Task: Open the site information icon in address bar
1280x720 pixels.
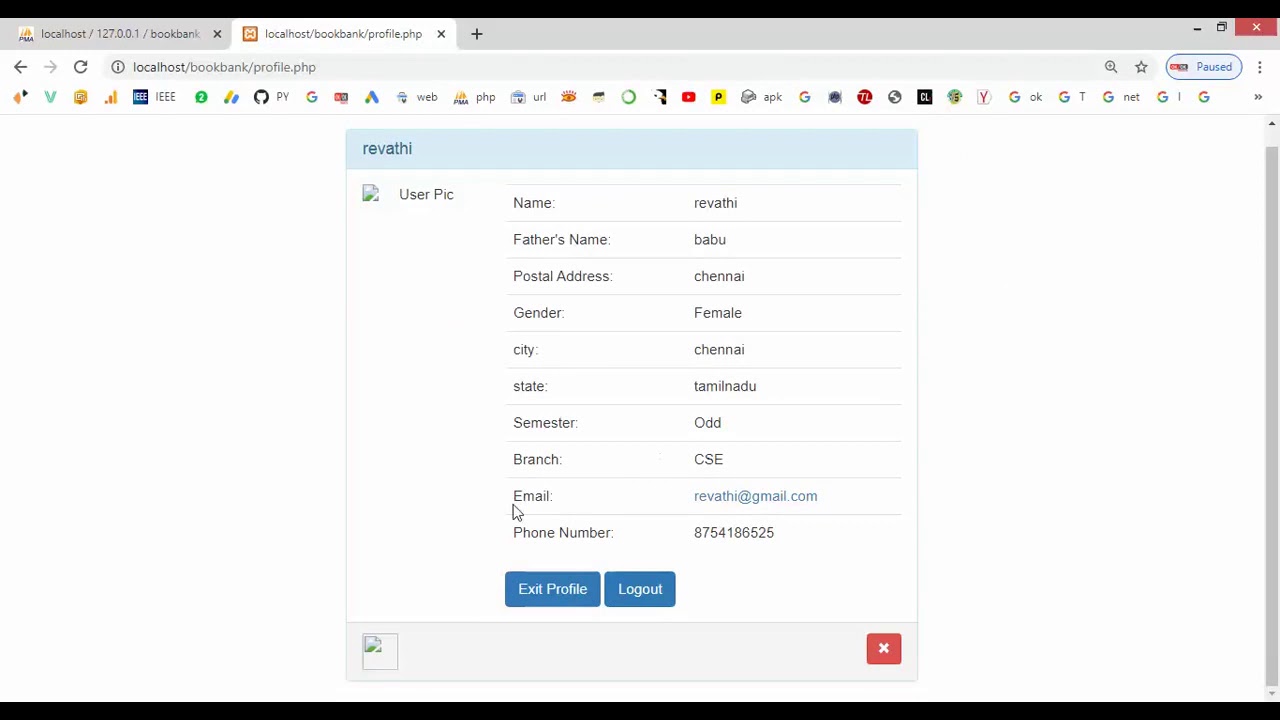Action: [118, 67]
